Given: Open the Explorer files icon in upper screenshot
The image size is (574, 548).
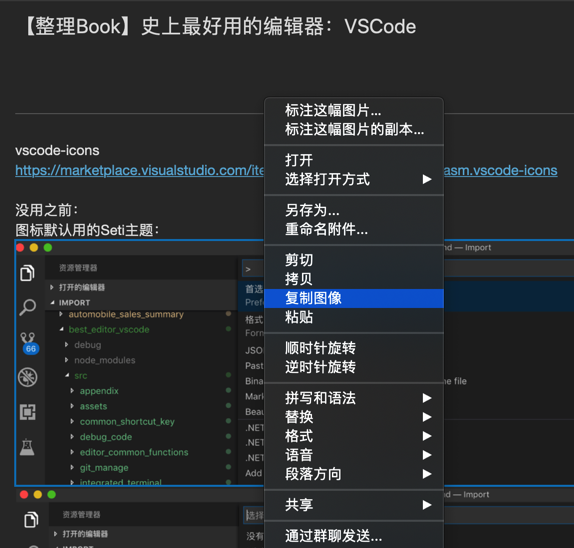Looking at the screenshot, I should [x=27, y=273].
